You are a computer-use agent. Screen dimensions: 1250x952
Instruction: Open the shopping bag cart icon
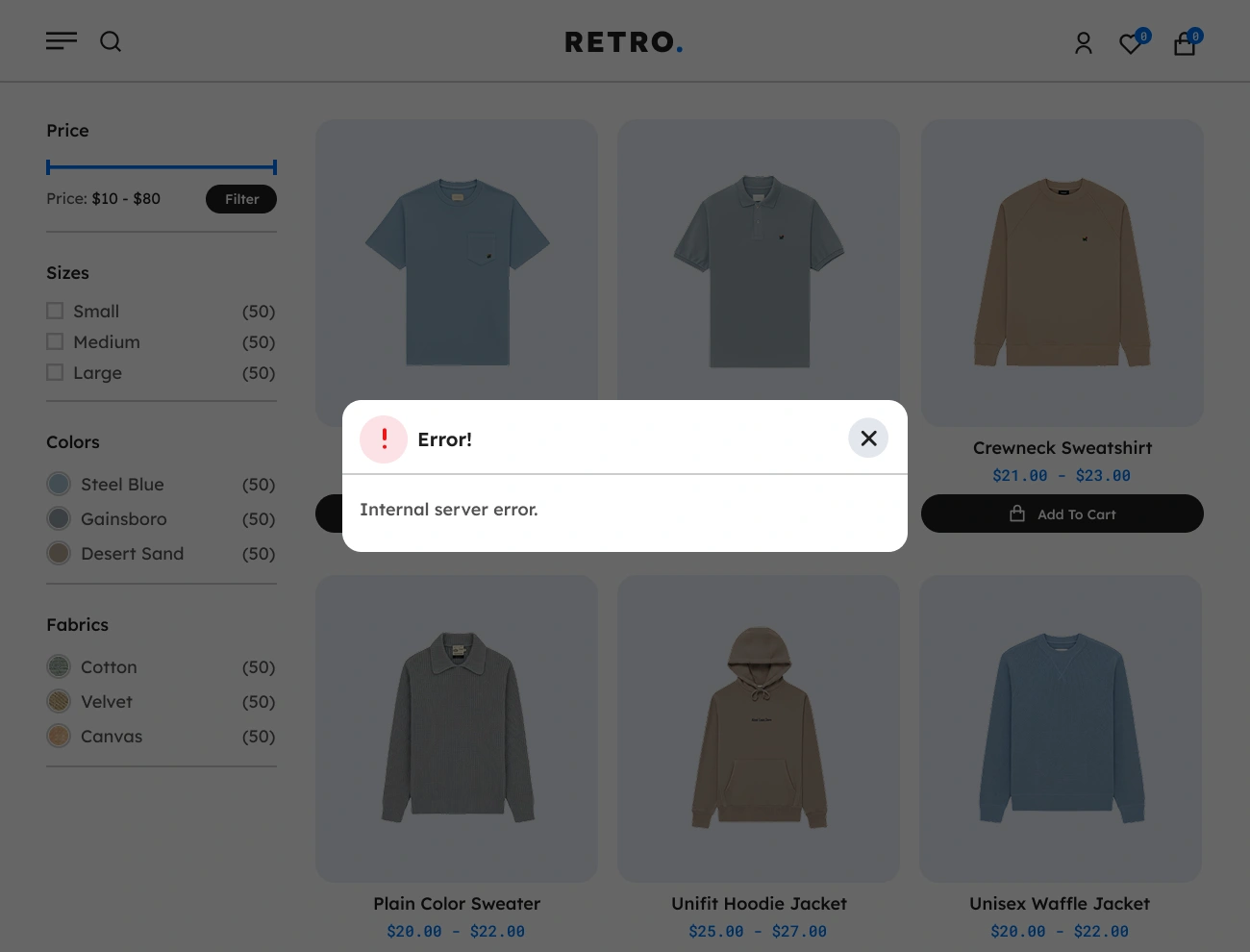[1185, 44]
